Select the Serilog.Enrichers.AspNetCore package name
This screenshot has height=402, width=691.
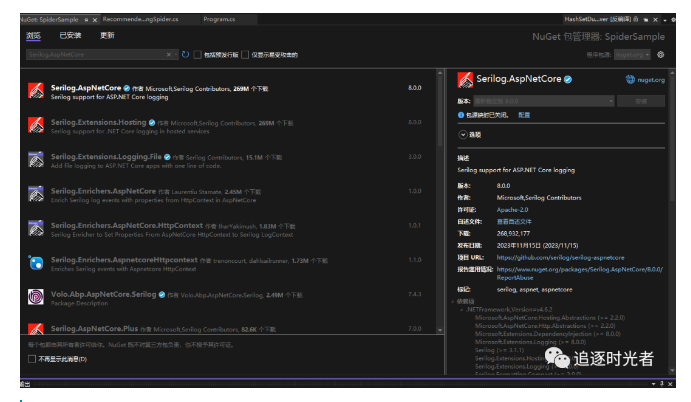pos(103,191)
